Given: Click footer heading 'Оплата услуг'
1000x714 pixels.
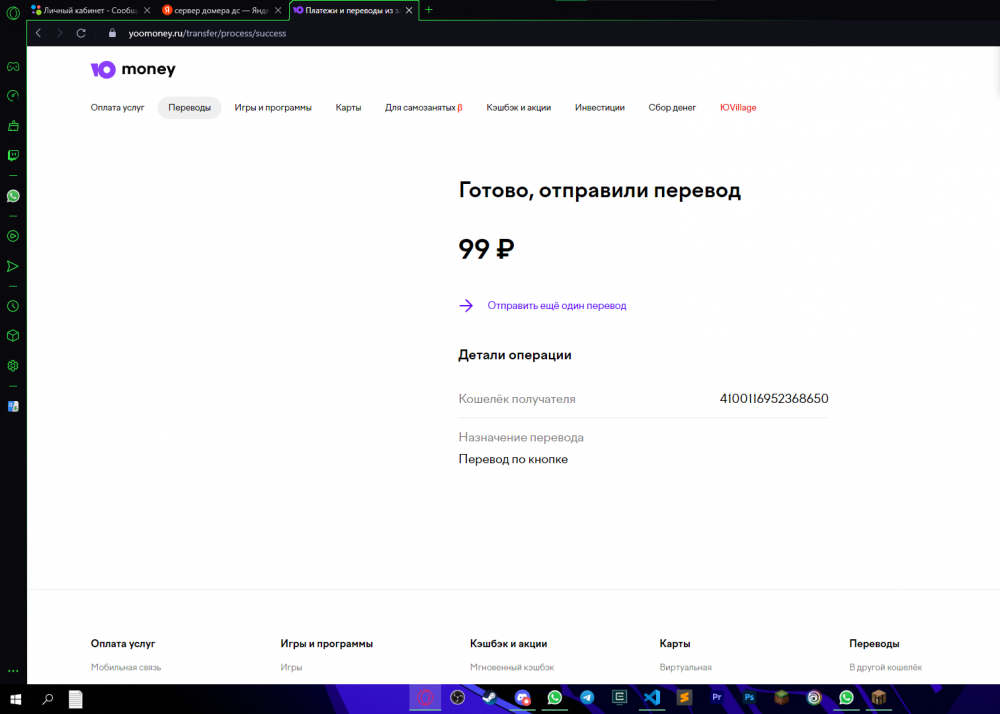Looking at the screenshot, I should [x=123, y=644].
